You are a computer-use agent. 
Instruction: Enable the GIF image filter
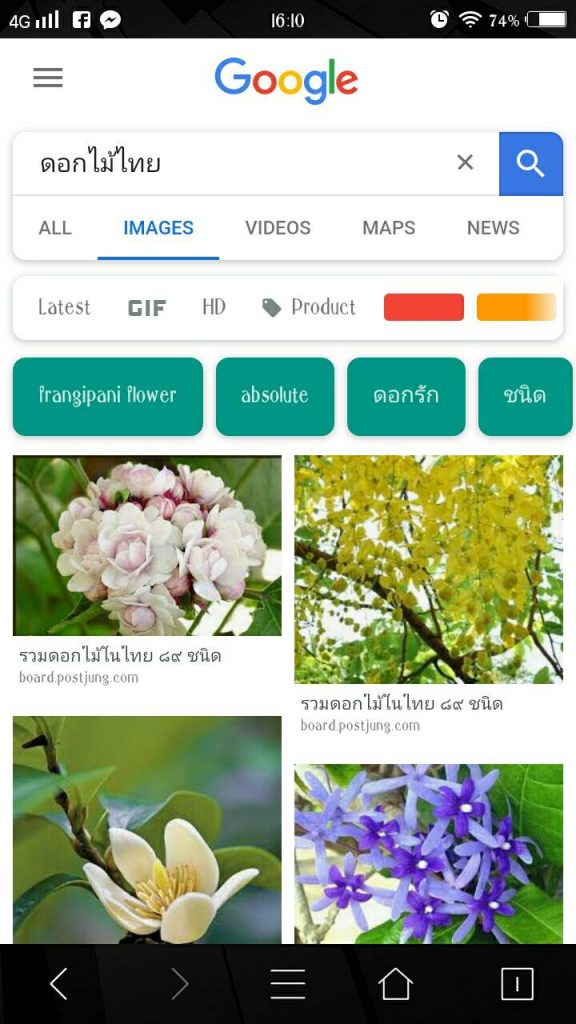coord(147,308)
